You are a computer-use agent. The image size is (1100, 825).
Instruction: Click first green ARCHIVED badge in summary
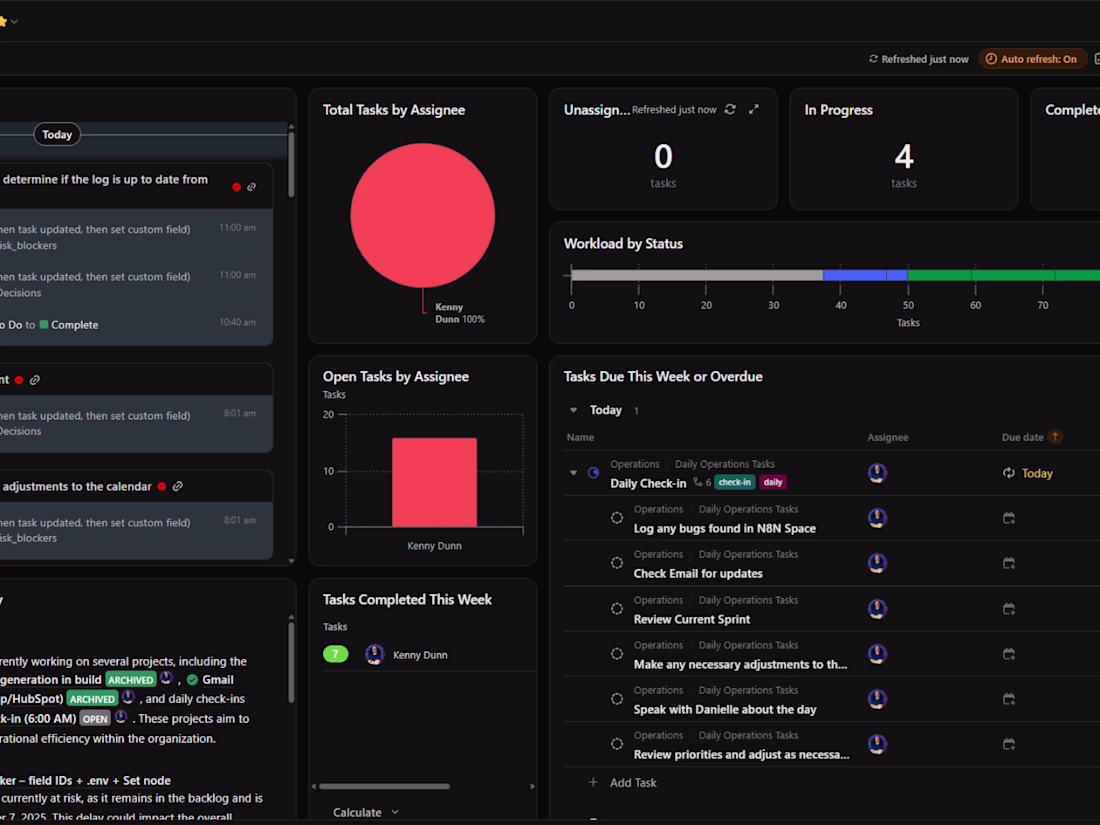point(130,680)
